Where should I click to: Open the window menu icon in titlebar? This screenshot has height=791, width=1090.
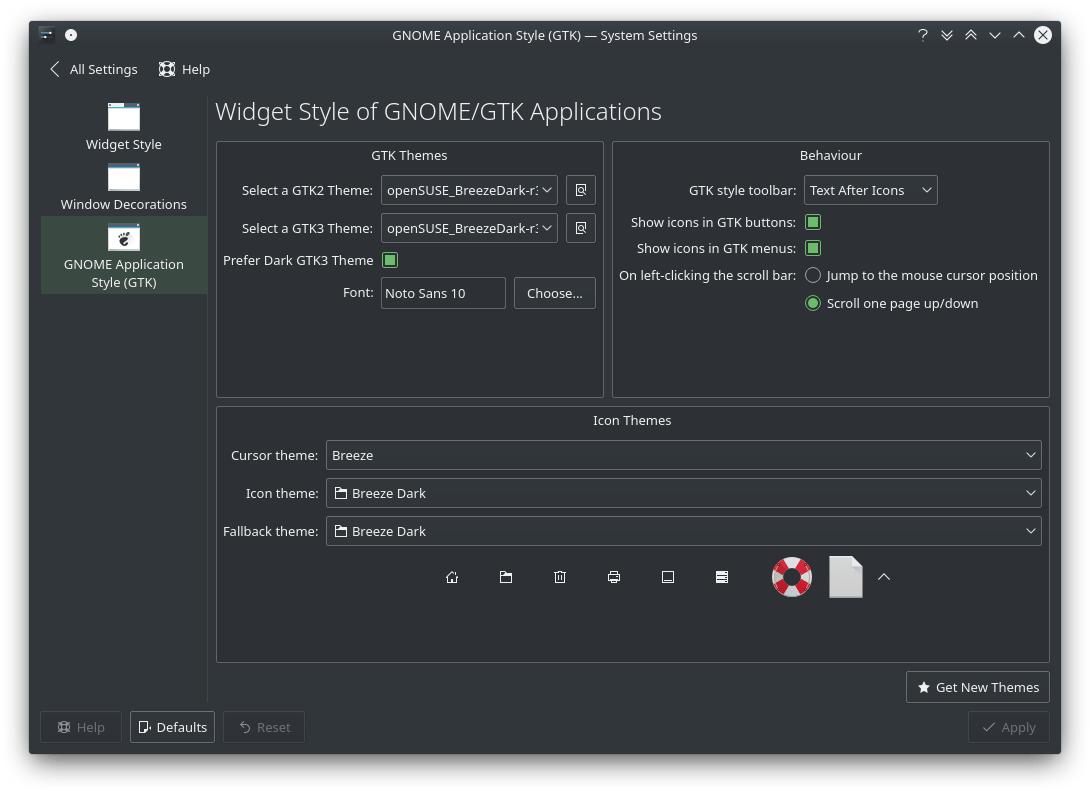tap(47, 35)
